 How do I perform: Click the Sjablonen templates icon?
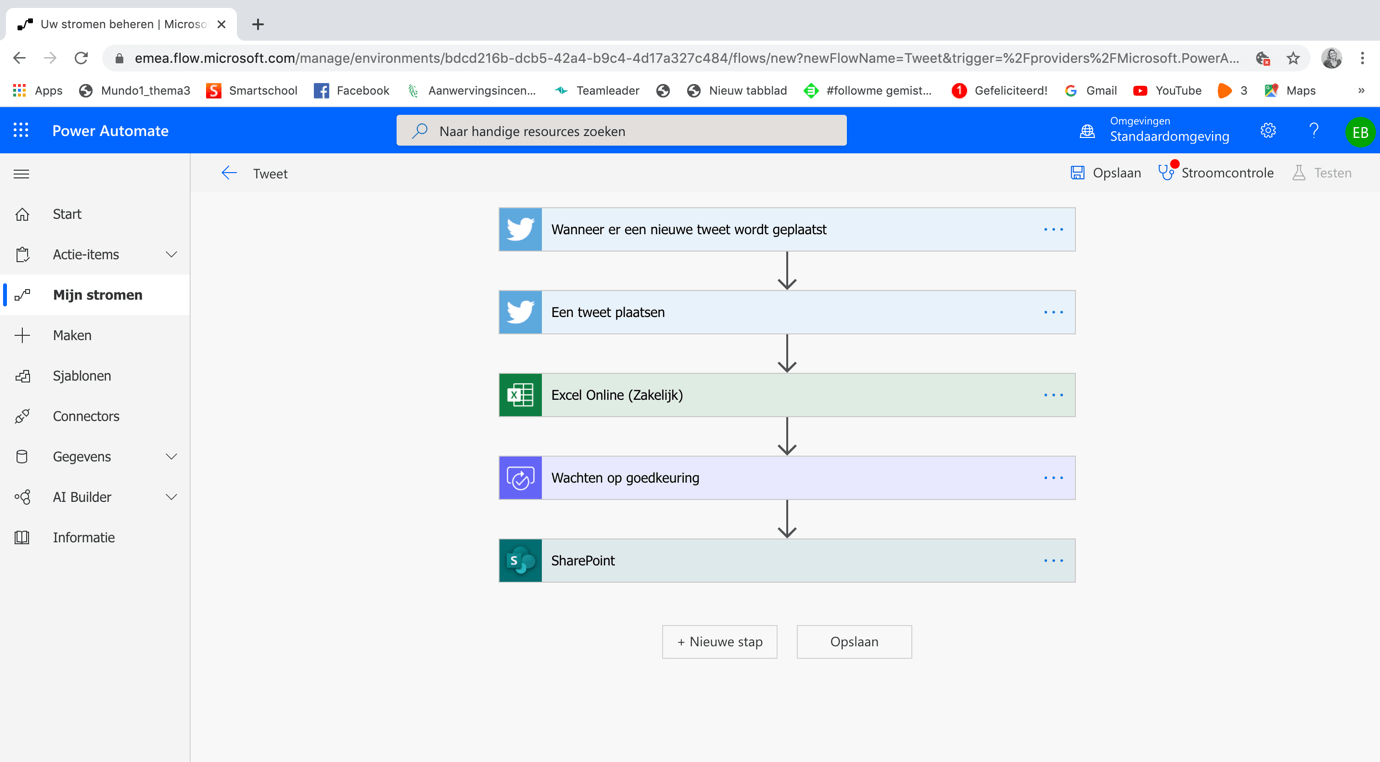[22, 376]
